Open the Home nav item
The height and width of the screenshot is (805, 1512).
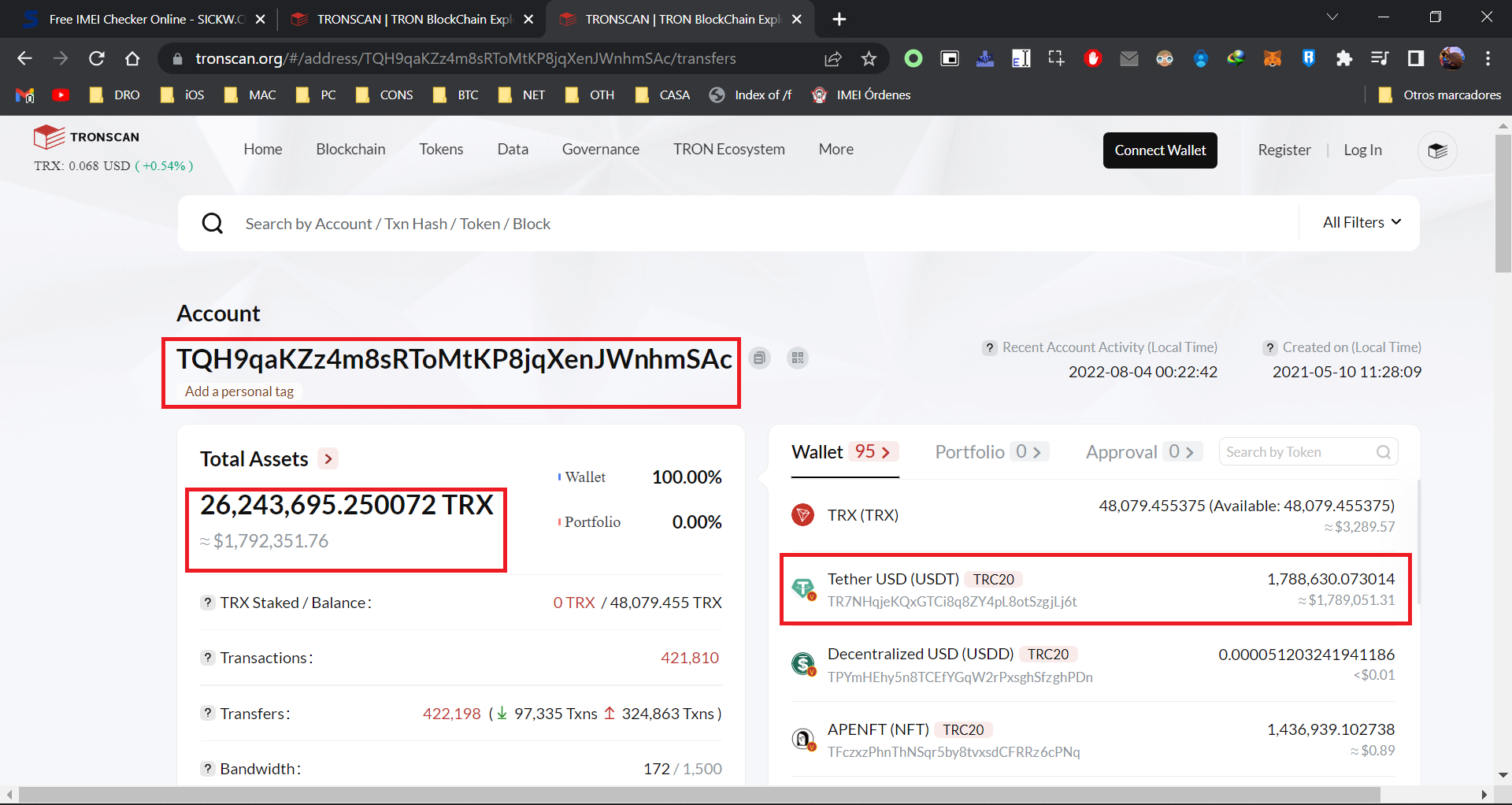[x=262, y=150]
